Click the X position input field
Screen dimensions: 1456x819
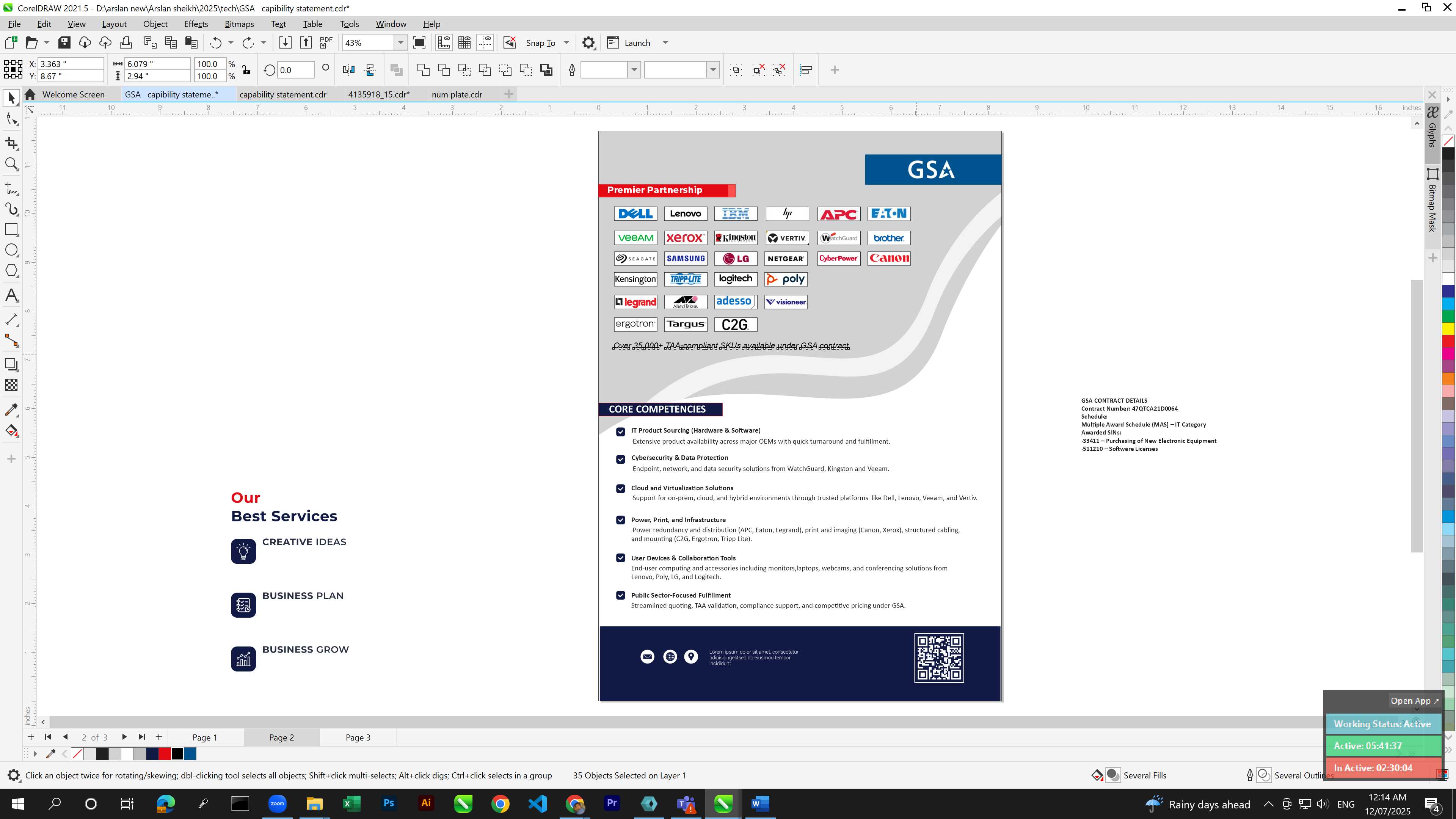click(x=71, y=64)
